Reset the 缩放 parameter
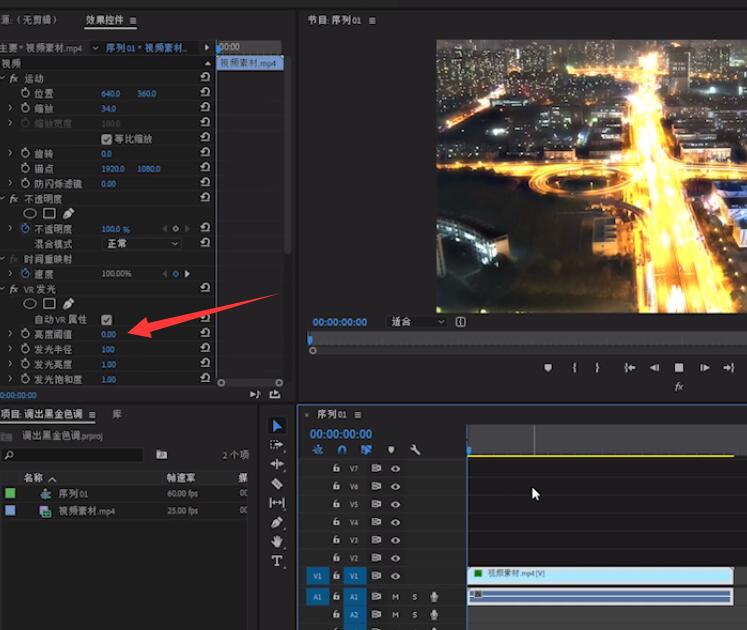Image resolution: width=747 pixels, height=630 pixels. (x=205, y=108)
